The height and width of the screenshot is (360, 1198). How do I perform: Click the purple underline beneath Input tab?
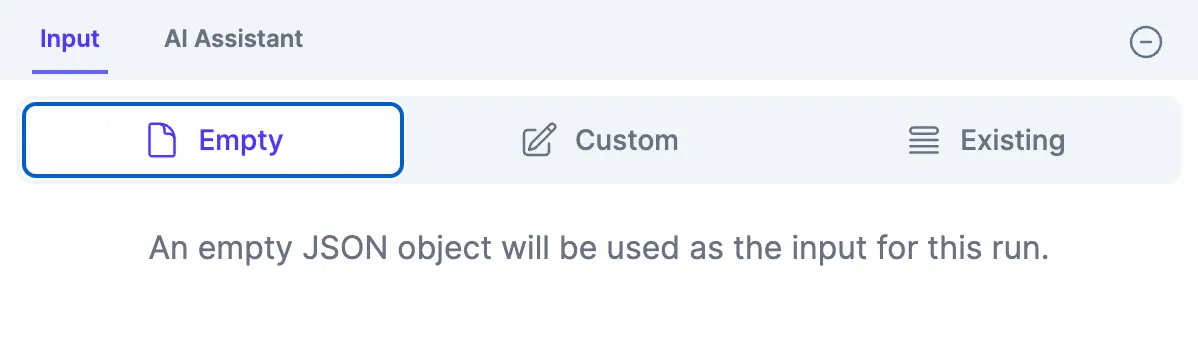click(70, 71)
